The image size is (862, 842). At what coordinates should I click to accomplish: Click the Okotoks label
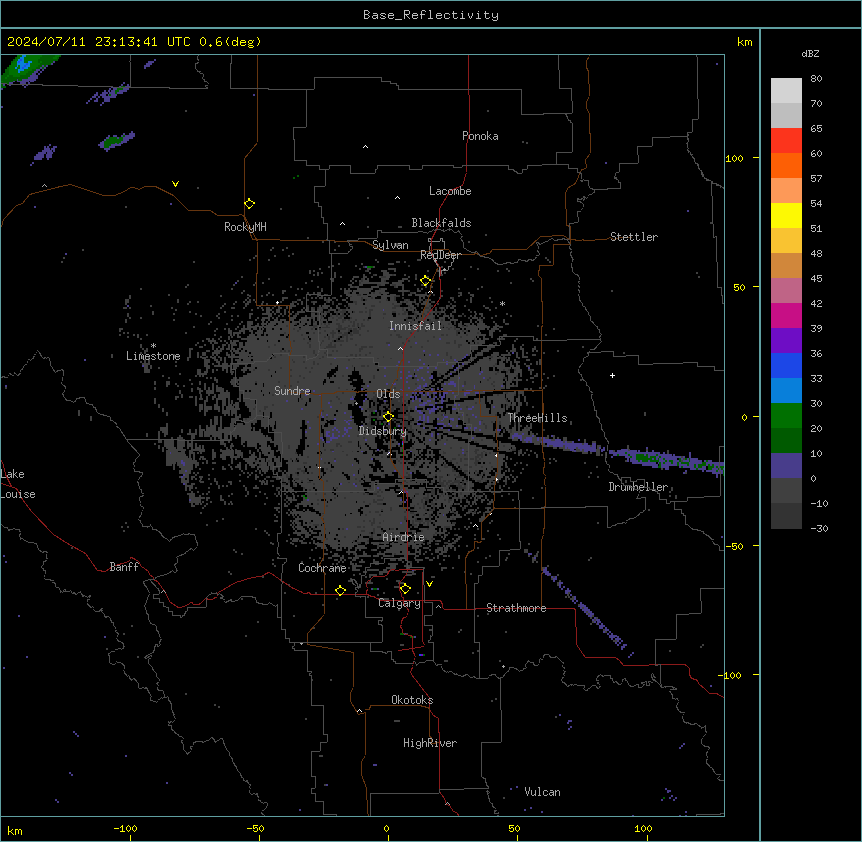click(412, 700)
